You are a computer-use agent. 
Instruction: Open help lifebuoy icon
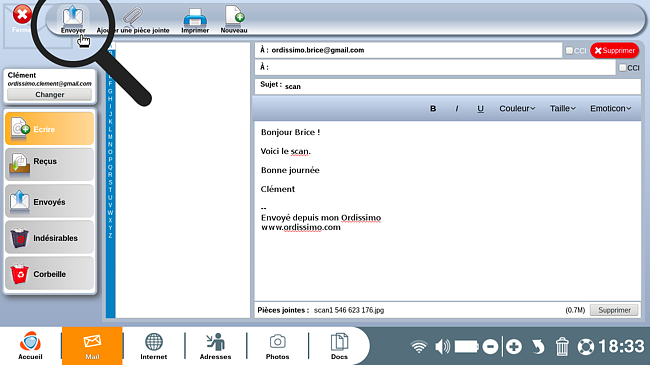click(x=586, y=346)
